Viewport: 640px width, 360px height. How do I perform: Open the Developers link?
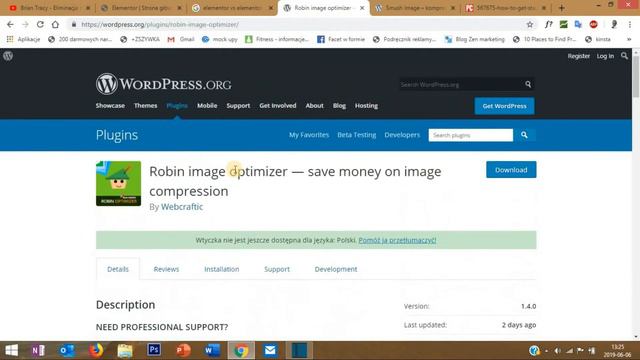[x=402, y=135]
